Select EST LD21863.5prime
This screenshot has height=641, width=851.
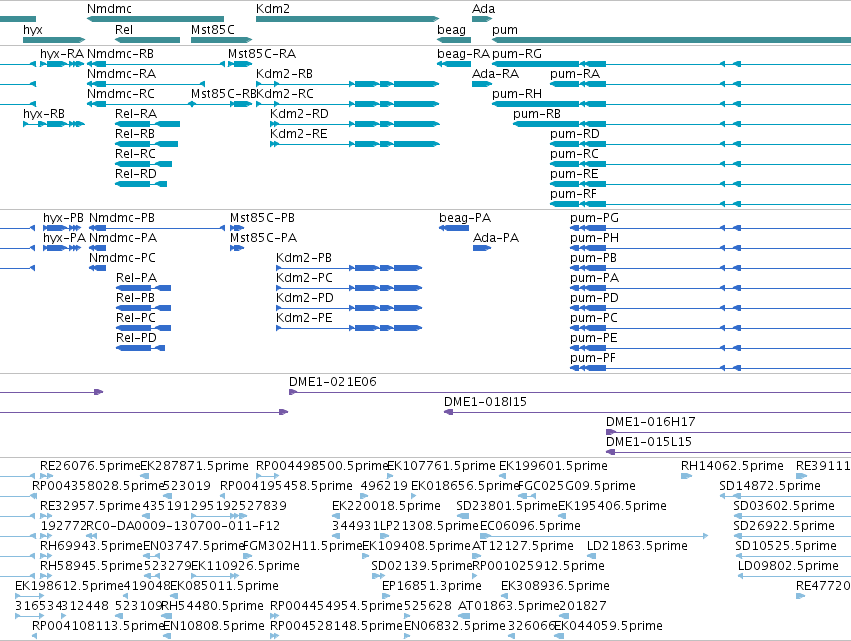click(637, 547)
